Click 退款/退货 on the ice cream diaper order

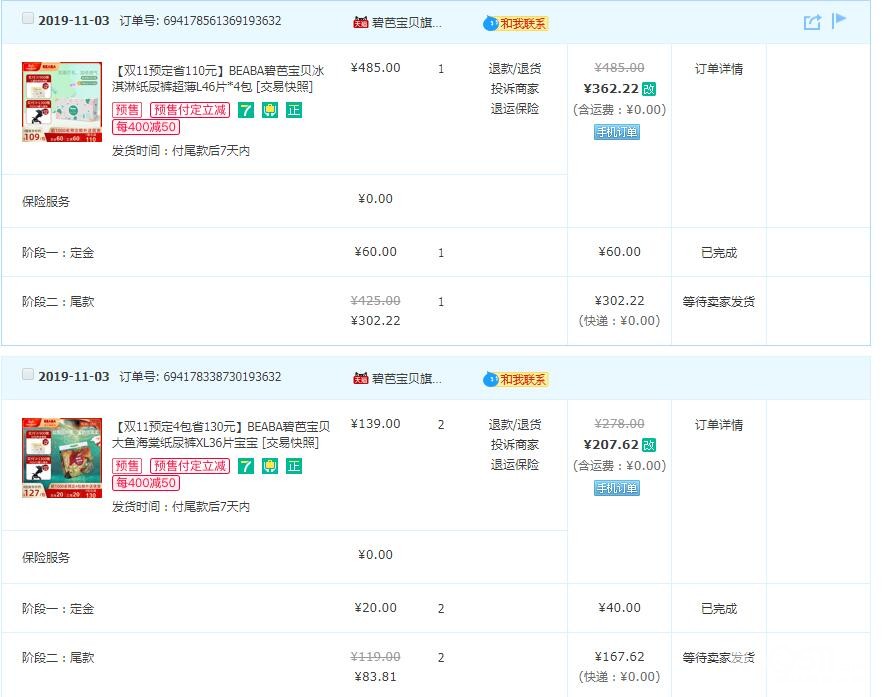(514, 69)
